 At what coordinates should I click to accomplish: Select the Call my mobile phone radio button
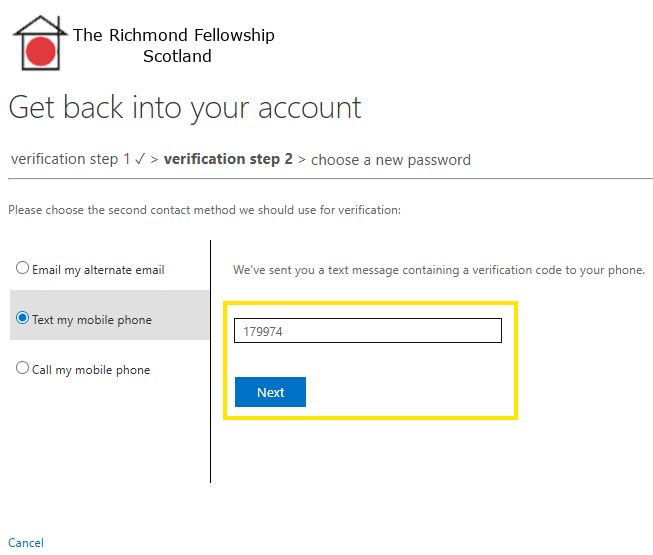pyautogui.click(x=23, y=369)
